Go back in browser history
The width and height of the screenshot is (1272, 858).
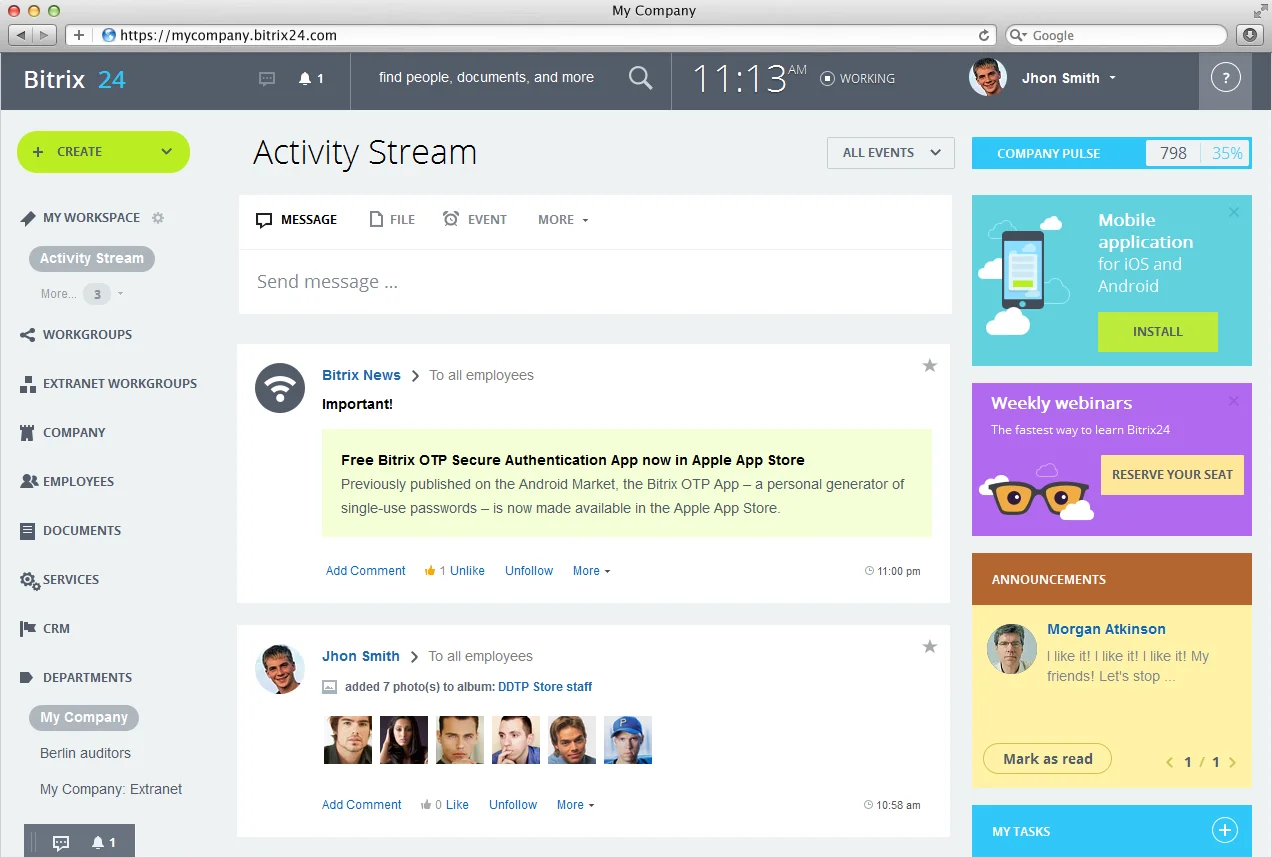pyautogui.click(x=21, y=35)
